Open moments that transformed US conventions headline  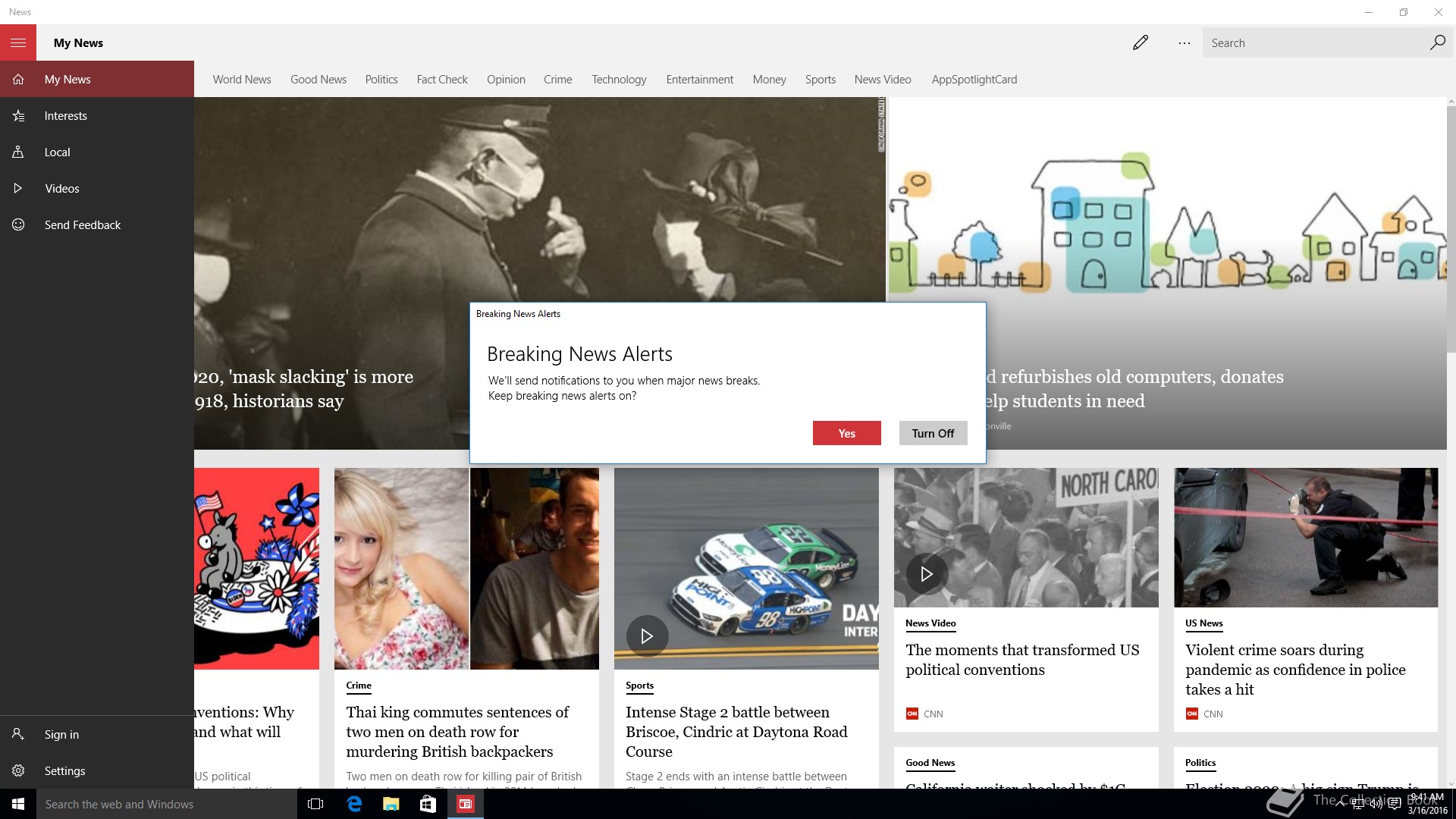[1022, 660]
